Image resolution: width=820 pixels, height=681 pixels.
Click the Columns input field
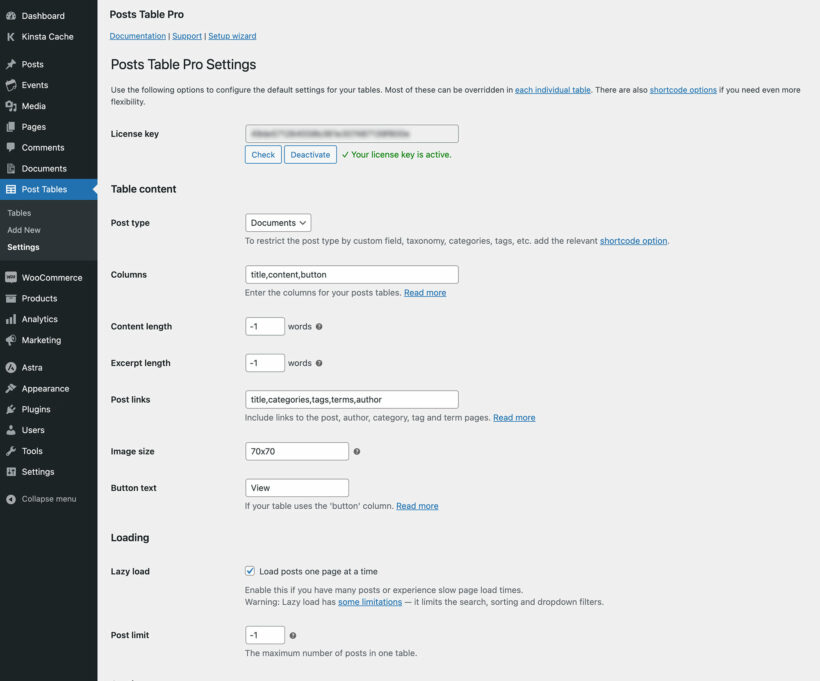(350, 274)
